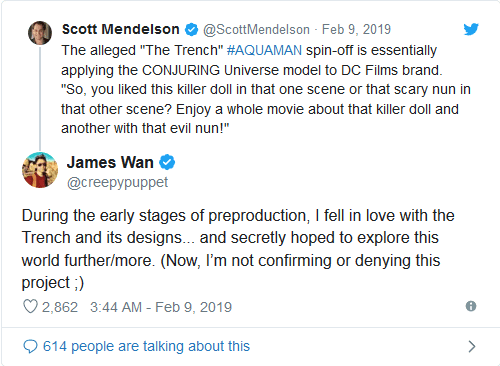Click James Wan's tweet text about the Trench
This screenshot has width=500, height=366.
pyautogui.click(x=238, y=249)
